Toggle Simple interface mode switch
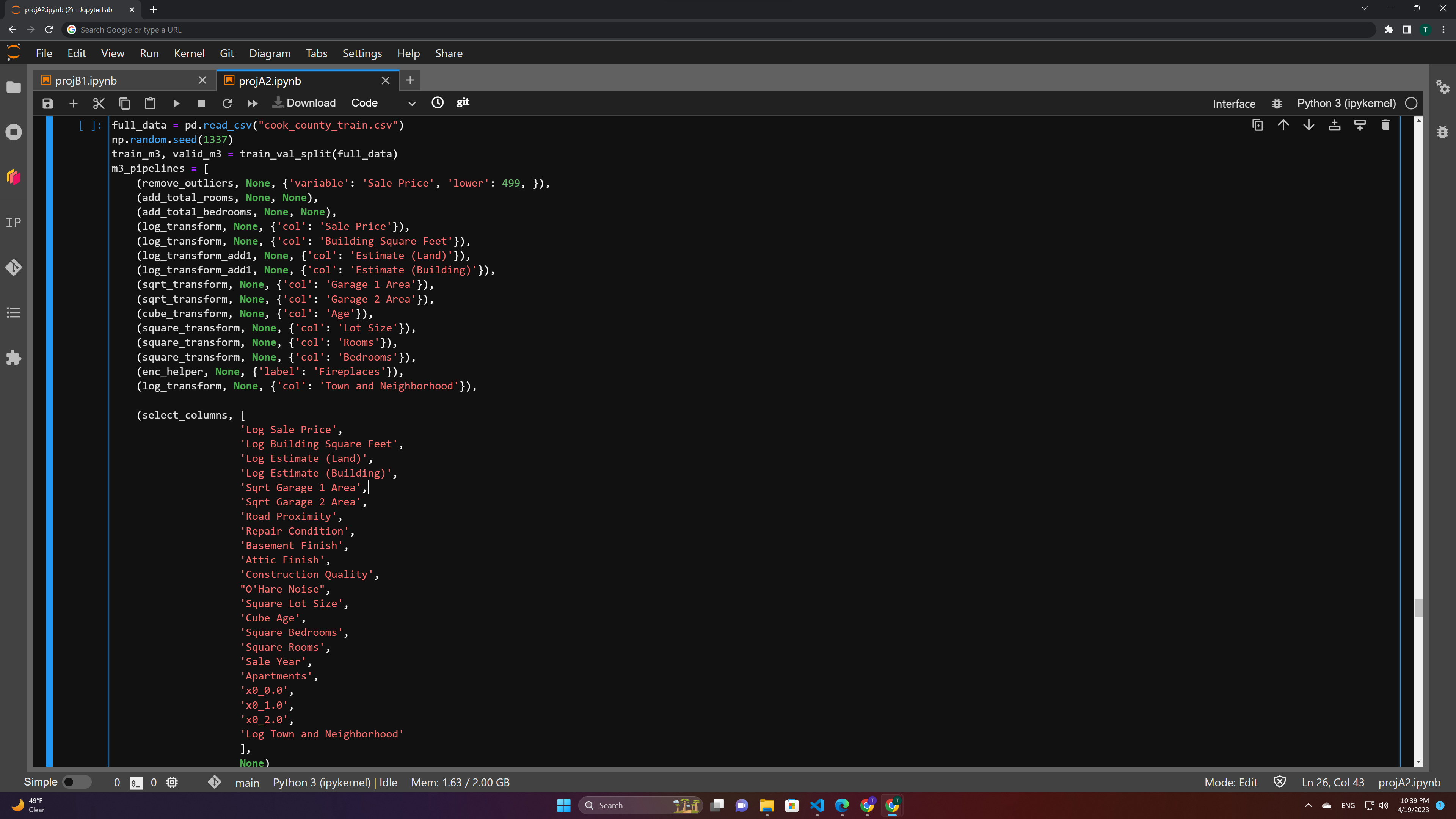 point(76,782)
